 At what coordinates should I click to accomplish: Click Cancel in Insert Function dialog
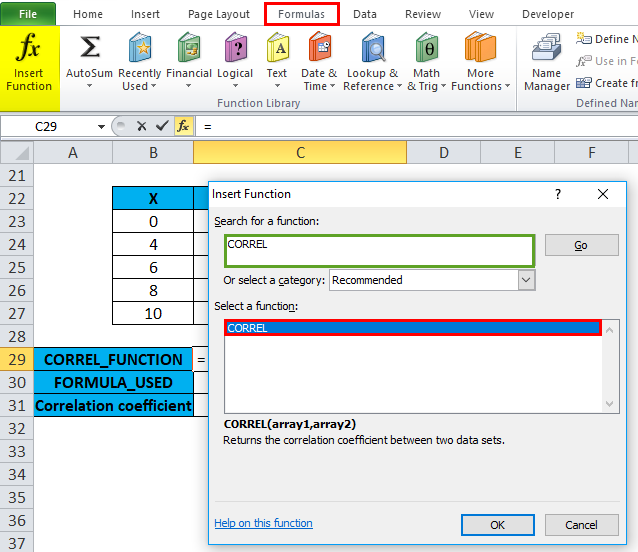tap(581, 525)
